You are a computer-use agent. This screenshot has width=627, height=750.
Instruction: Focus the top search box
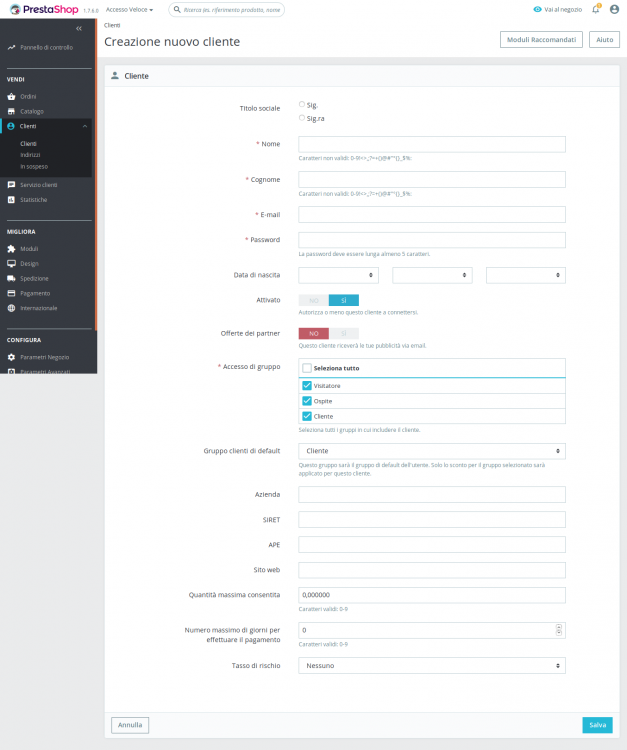[227, 10]
